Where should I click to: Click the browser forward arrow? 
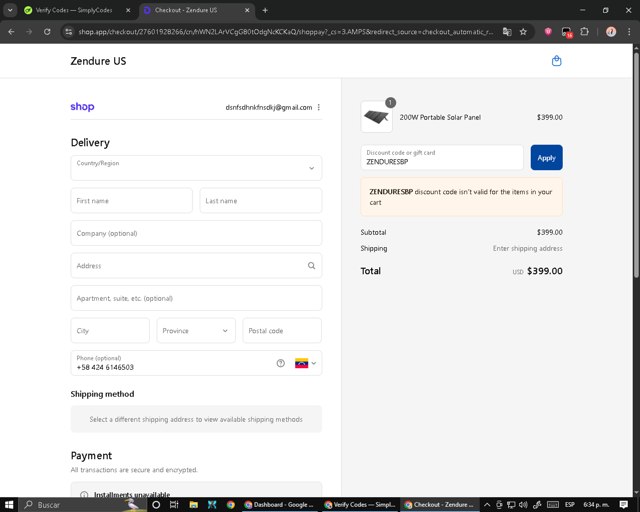29,32
